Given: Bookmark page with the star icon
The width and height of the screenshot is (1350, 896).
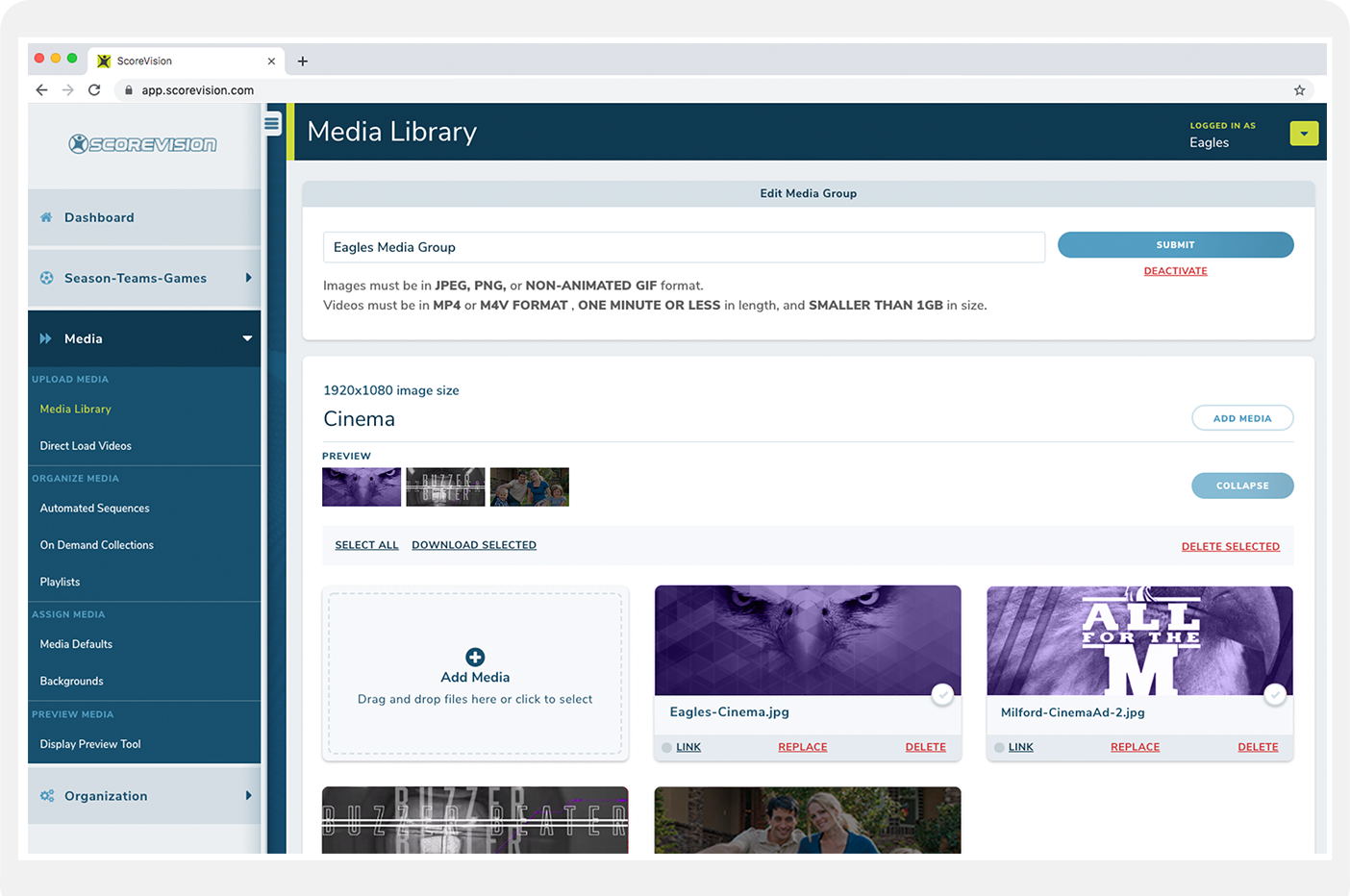Looking at the screenshot, I should [x=1299, y=90].
